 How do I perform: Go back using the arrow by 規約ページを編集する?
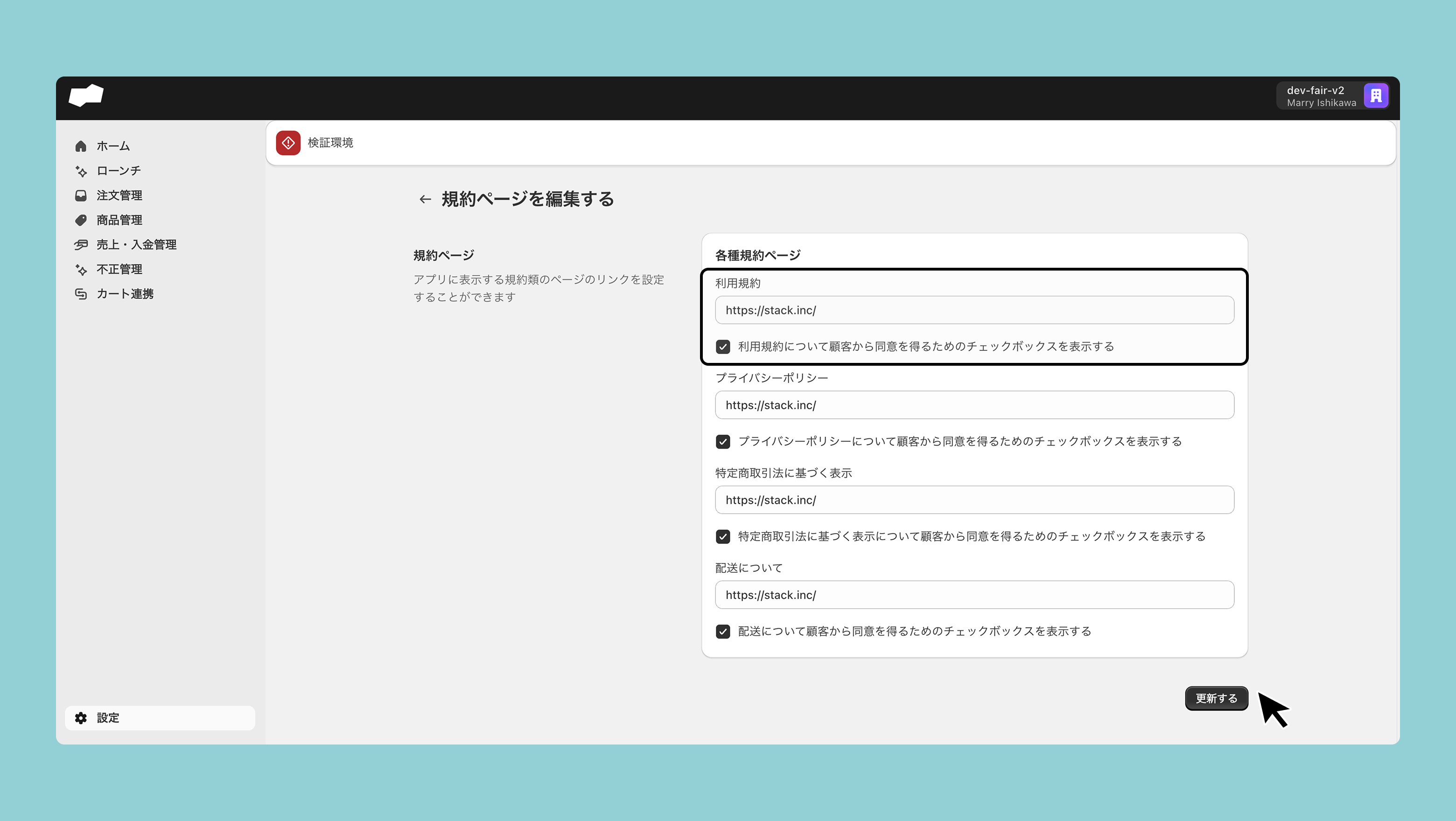click(x=425, y=199)
